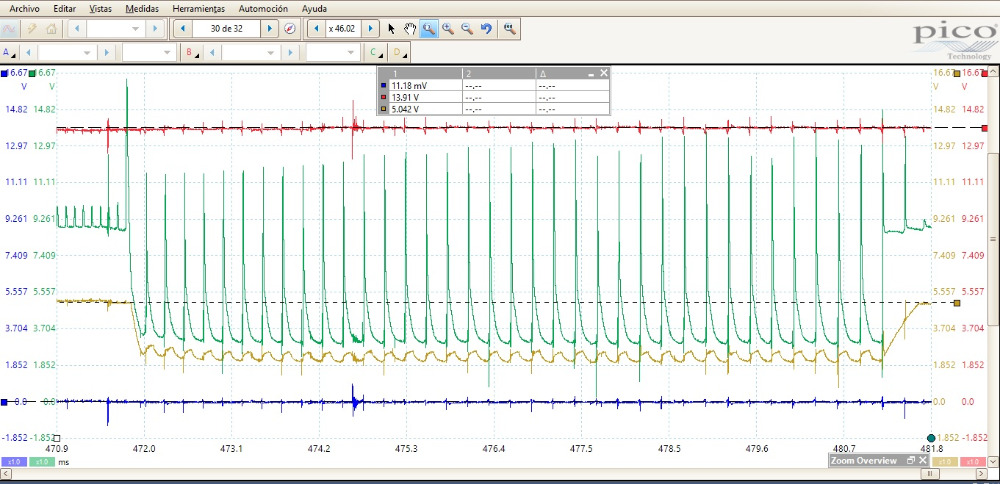Undo last zoom with blue arrow
This screenshot has height=484, width=1000.
click(486, 29)
